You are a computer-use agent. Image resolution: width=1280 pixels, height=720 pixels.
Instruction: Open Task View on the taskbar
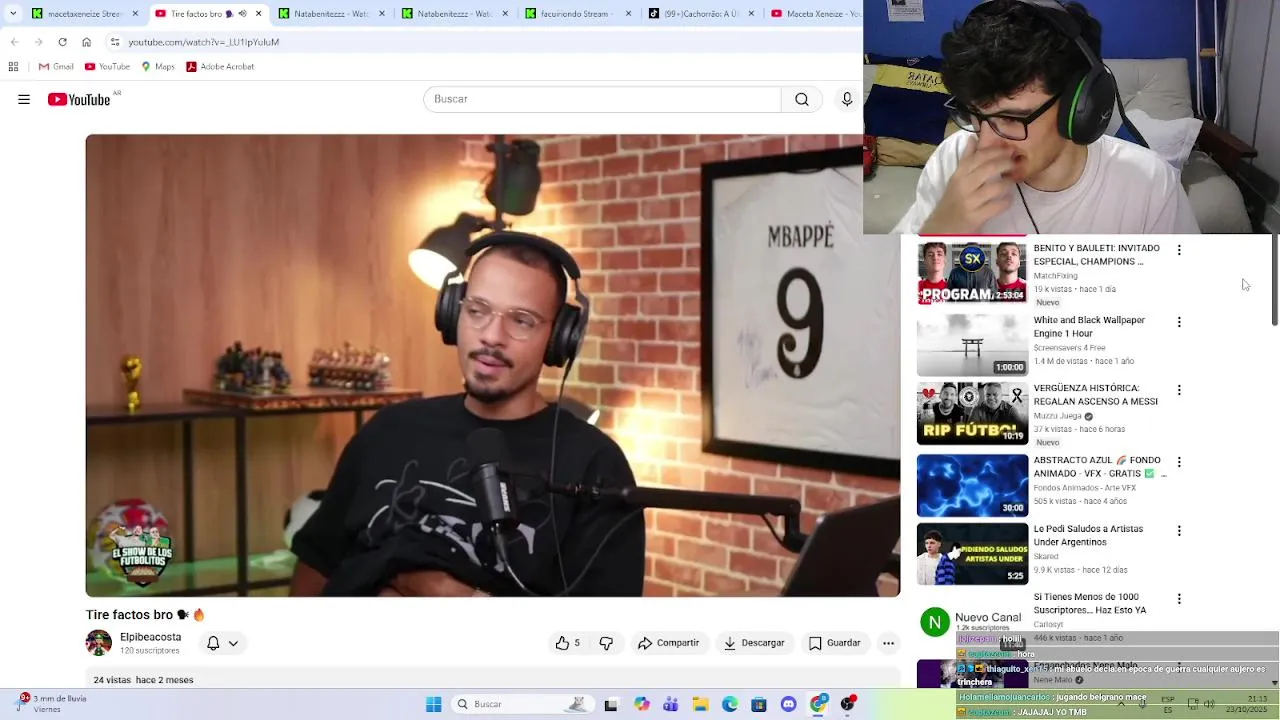611,704
